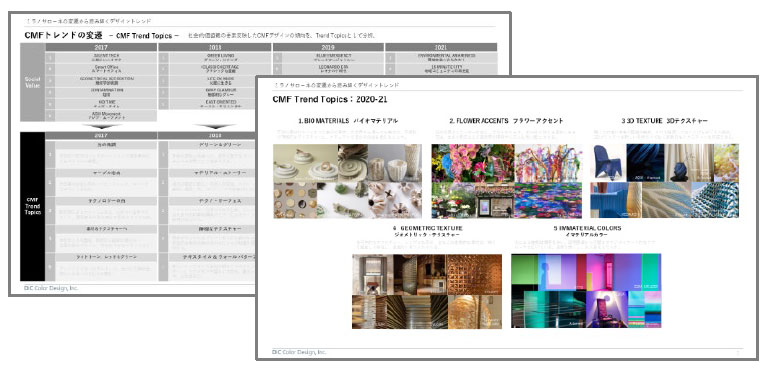Click the Geometric Texture image collage
The height and width of the screenshot is (375, 770).
(427, 291)
